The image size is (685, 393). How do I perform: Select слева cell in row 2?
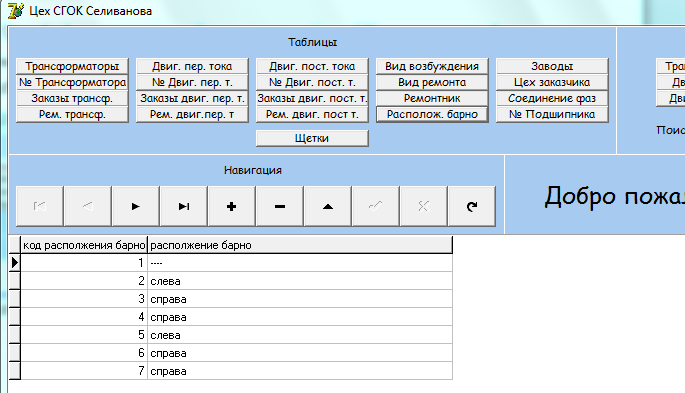pyautogui.click(x=300, y=281)
